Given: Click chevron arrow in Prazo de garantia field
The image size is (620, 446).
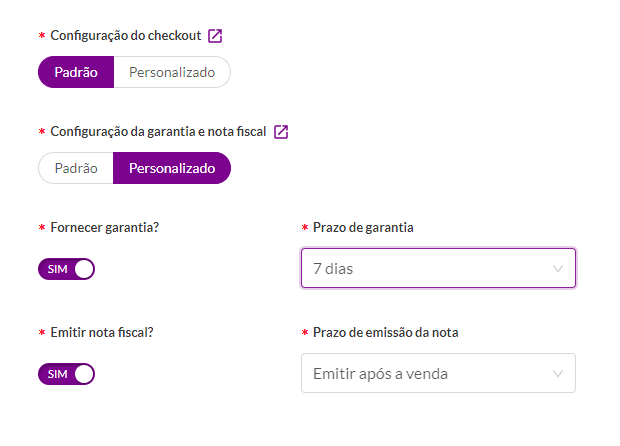Looking at the screenshot, I should click(558, 269).
